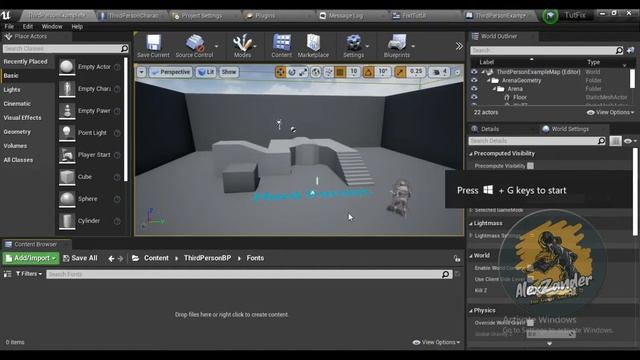Check Precompute Visibility checkbox
The height and width of the screenshot is (360, 640).
pyautogui.click(x=530, y=166)
